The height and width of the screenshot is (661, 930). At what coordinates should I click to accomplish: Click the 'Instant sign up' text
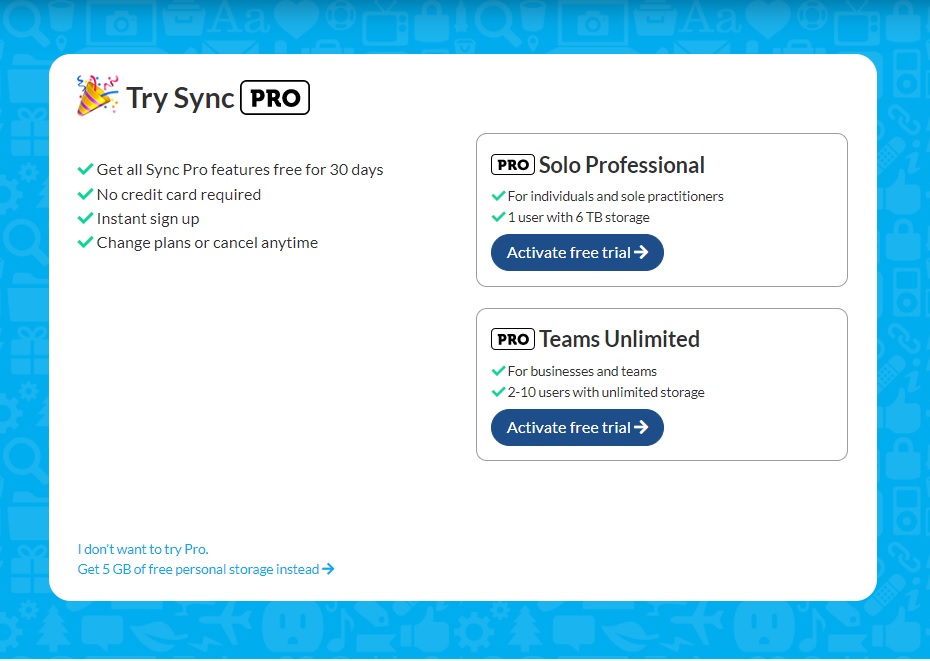coord(148,219)
